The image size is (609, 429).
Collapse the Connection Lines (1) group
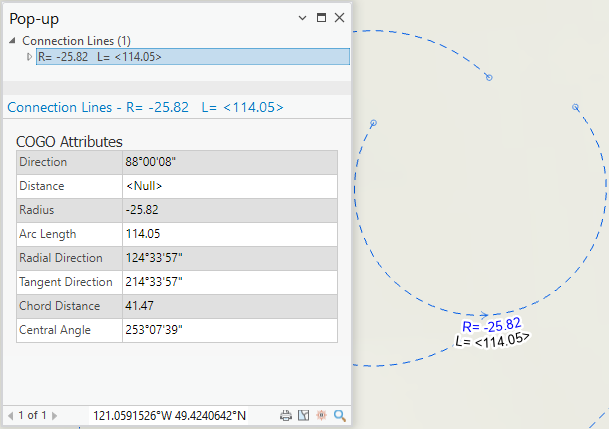[x=12, y=40]
